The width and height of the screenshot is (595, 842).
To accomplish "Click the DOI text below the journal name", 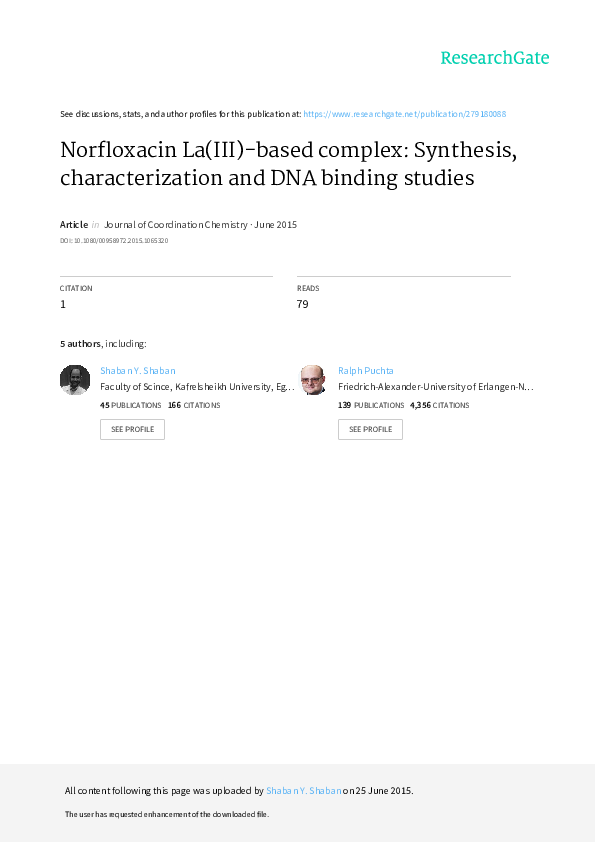I will coord(114,241).
